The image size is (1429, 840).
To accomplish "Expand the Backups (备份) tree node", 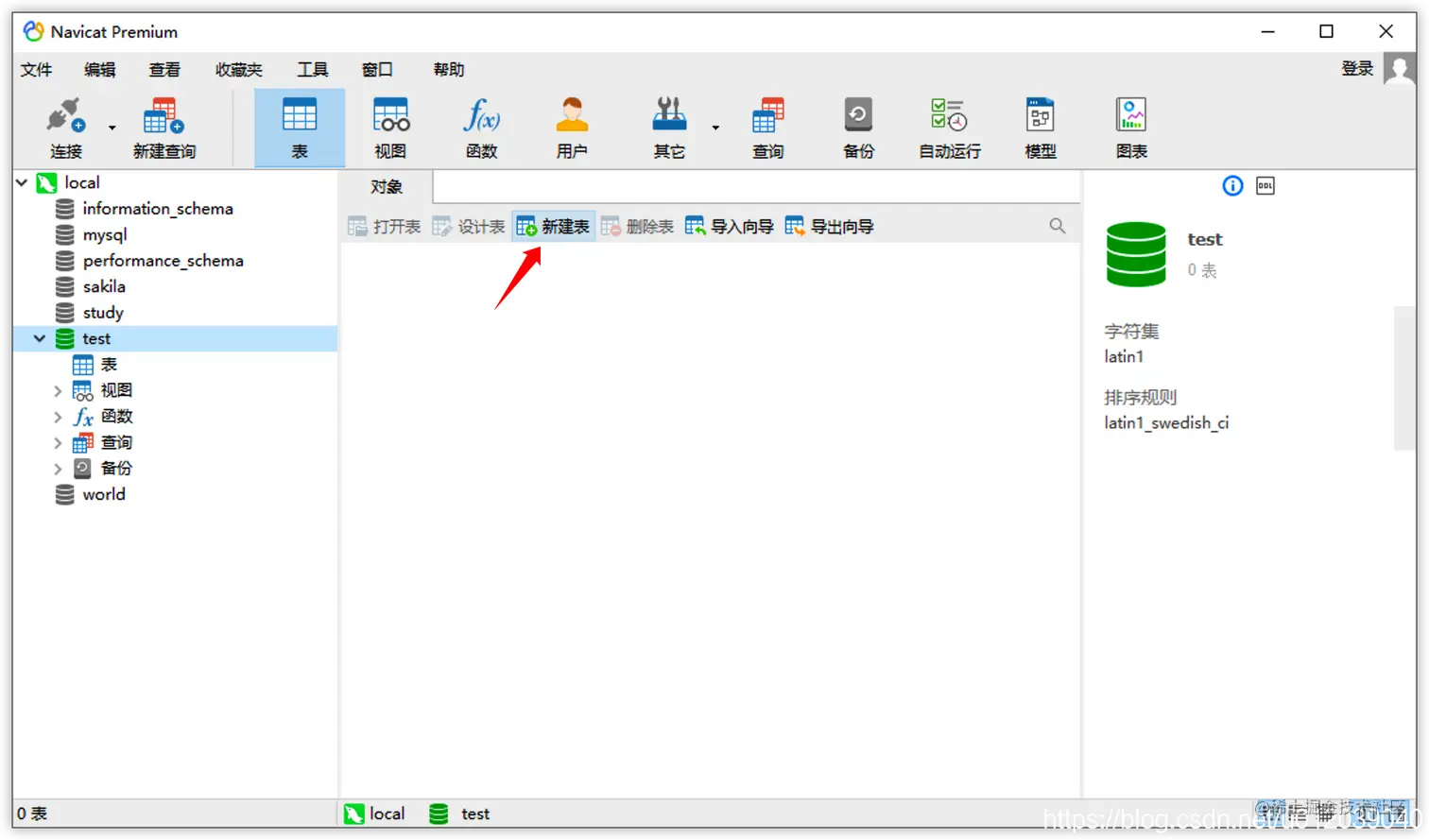I will [x=58, y=468].
